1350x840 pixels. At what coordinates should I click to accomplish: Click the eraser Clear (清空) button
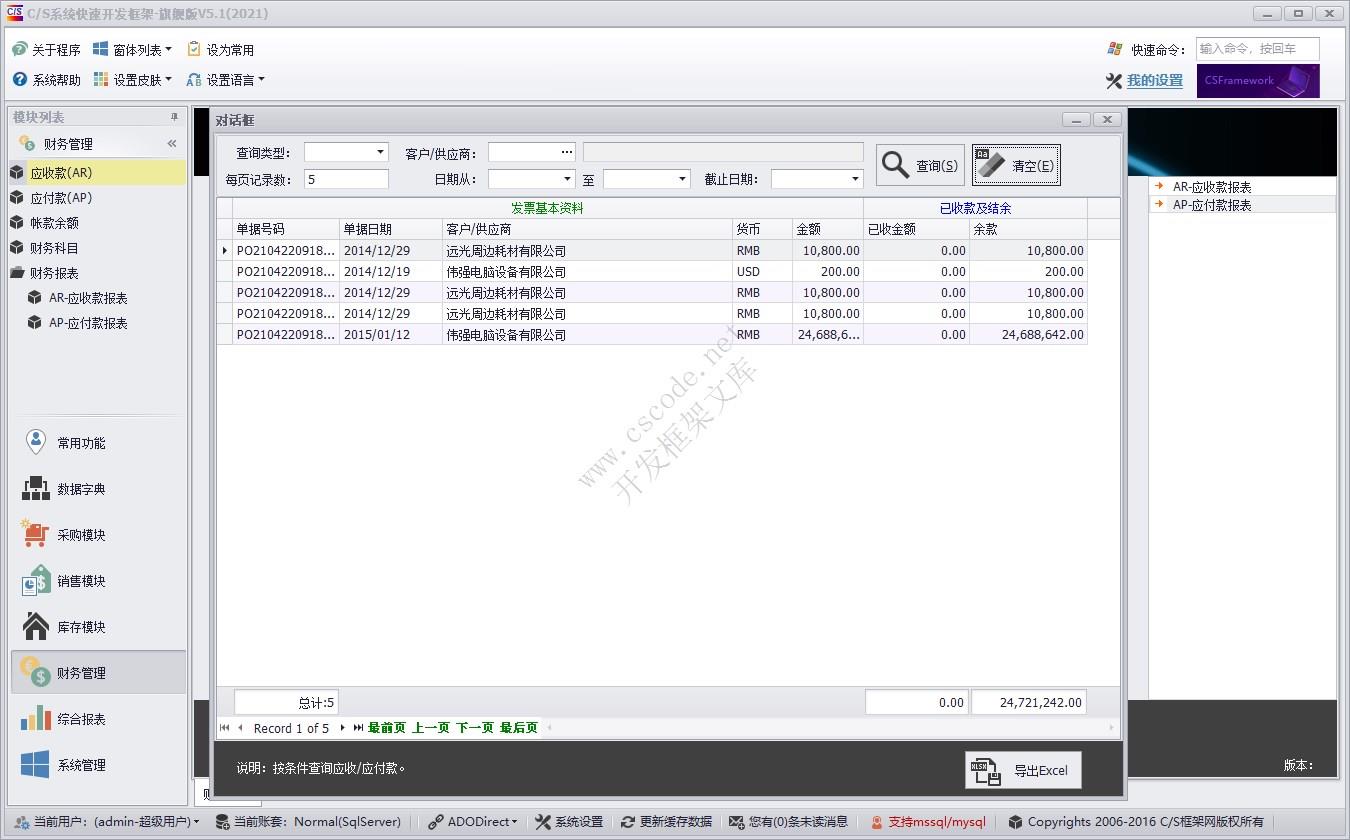(1016, 166)
